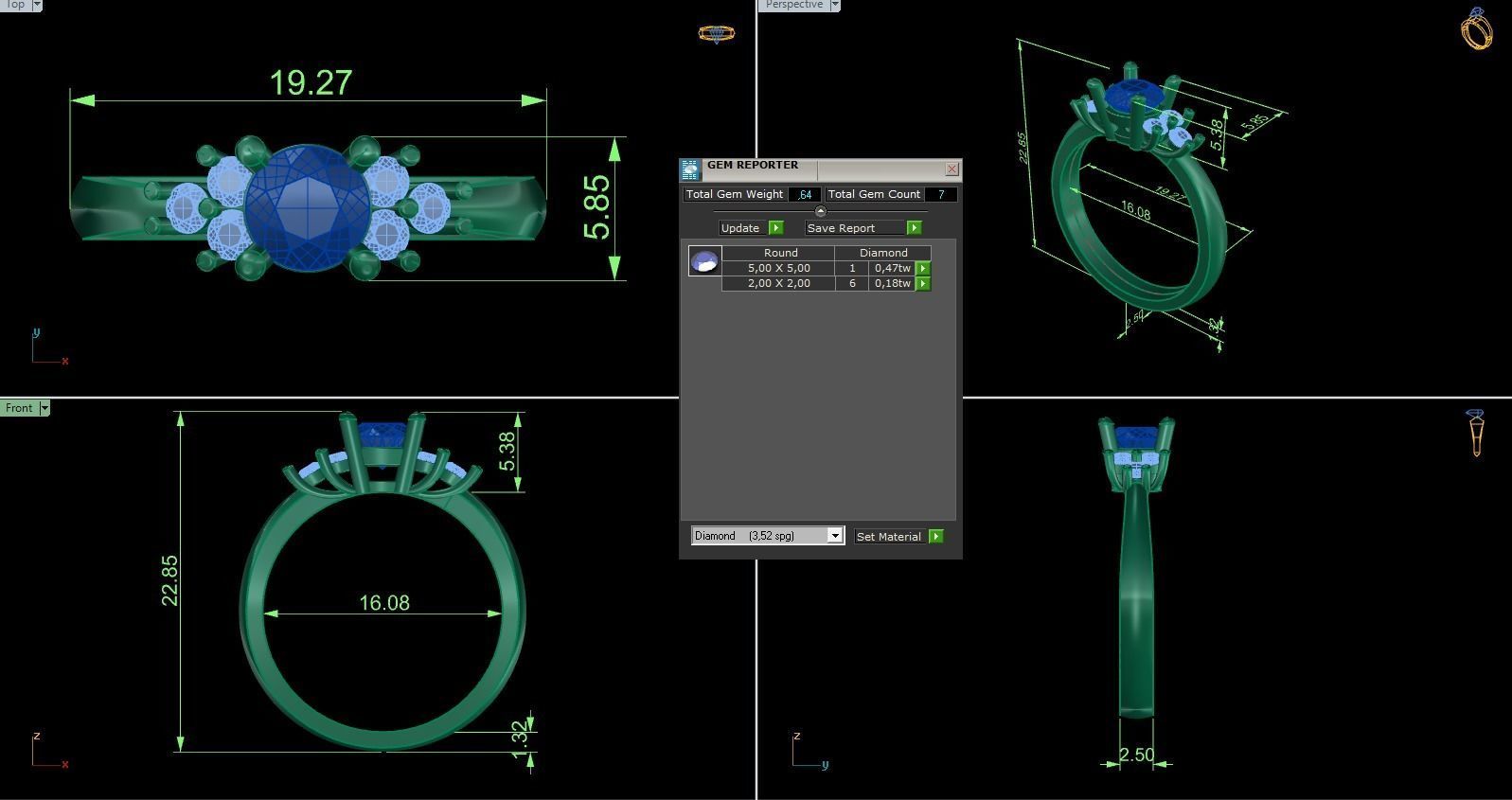
Task: Click the Total Gem Weight value field
Action: 804,194
